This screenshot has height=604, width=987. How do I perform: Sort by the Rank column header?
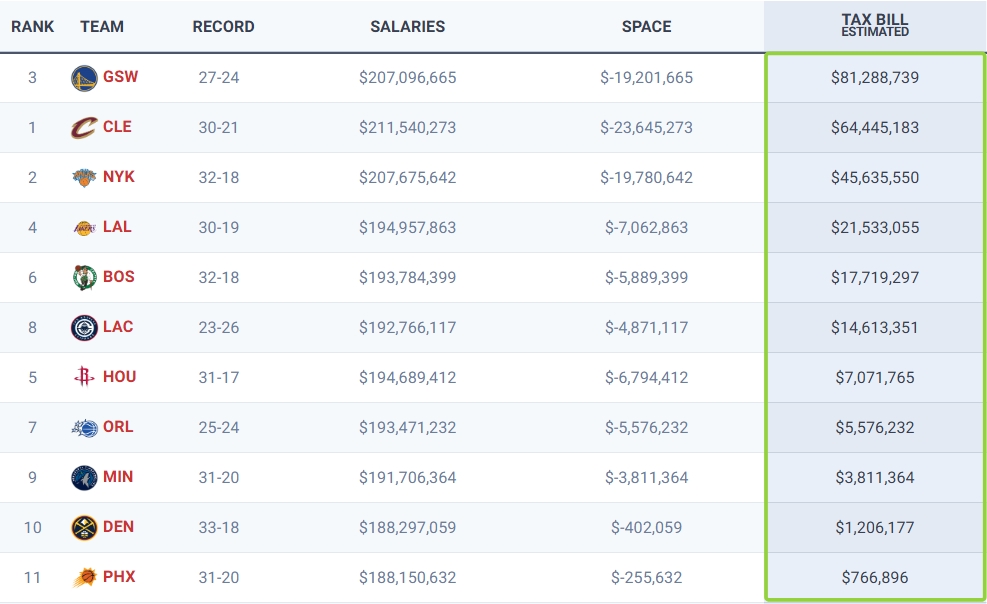[x=33, y=27]
